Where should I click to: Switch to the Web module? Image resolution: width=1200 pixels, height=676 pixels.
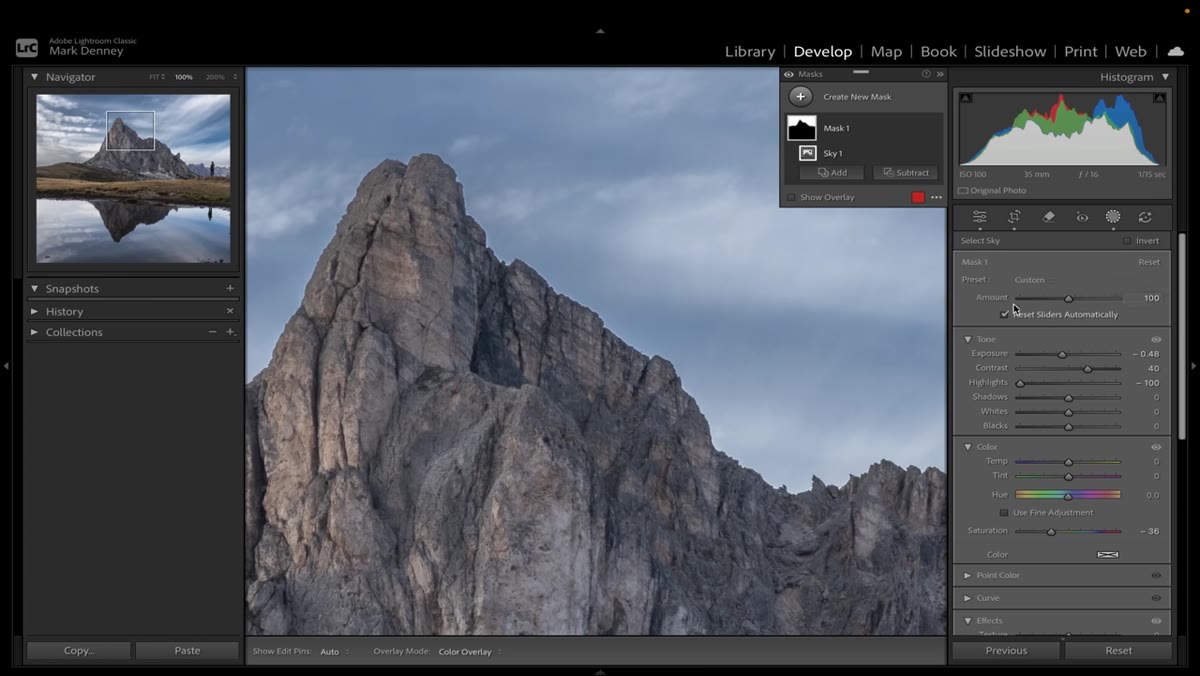point(1131,51)
